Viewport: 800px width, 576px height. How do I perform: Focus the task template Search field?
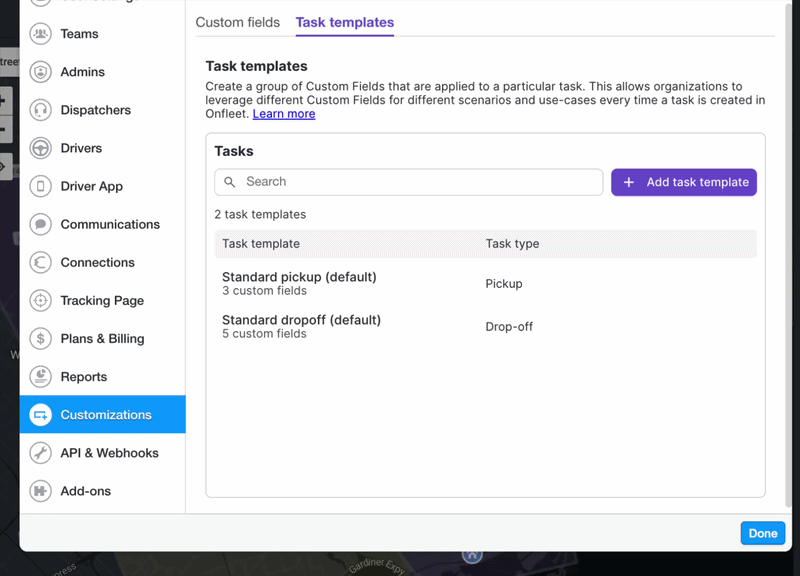click(409, 182)
